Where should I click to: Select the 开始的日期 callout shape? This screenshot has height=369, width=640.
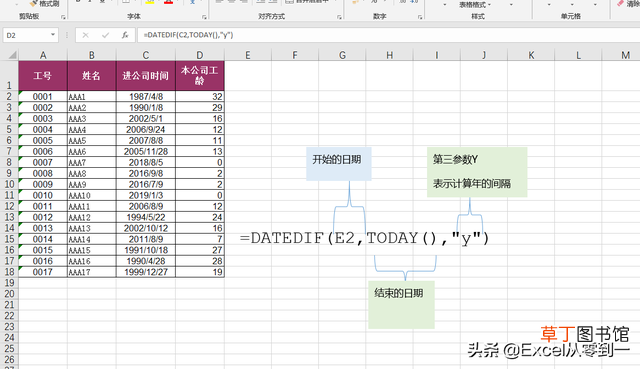(339, 164)
